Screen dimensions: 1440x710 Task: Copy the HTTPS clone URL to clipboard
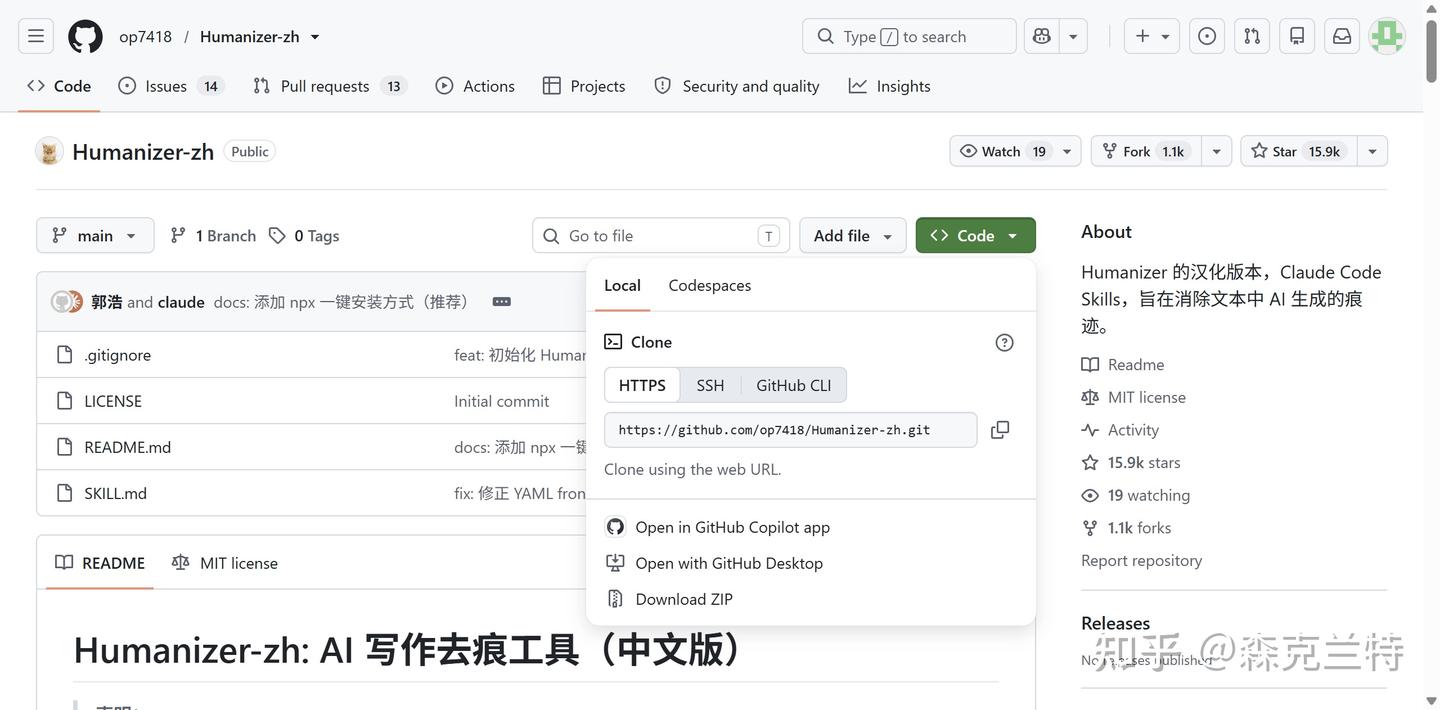[x=1000, y=430]
